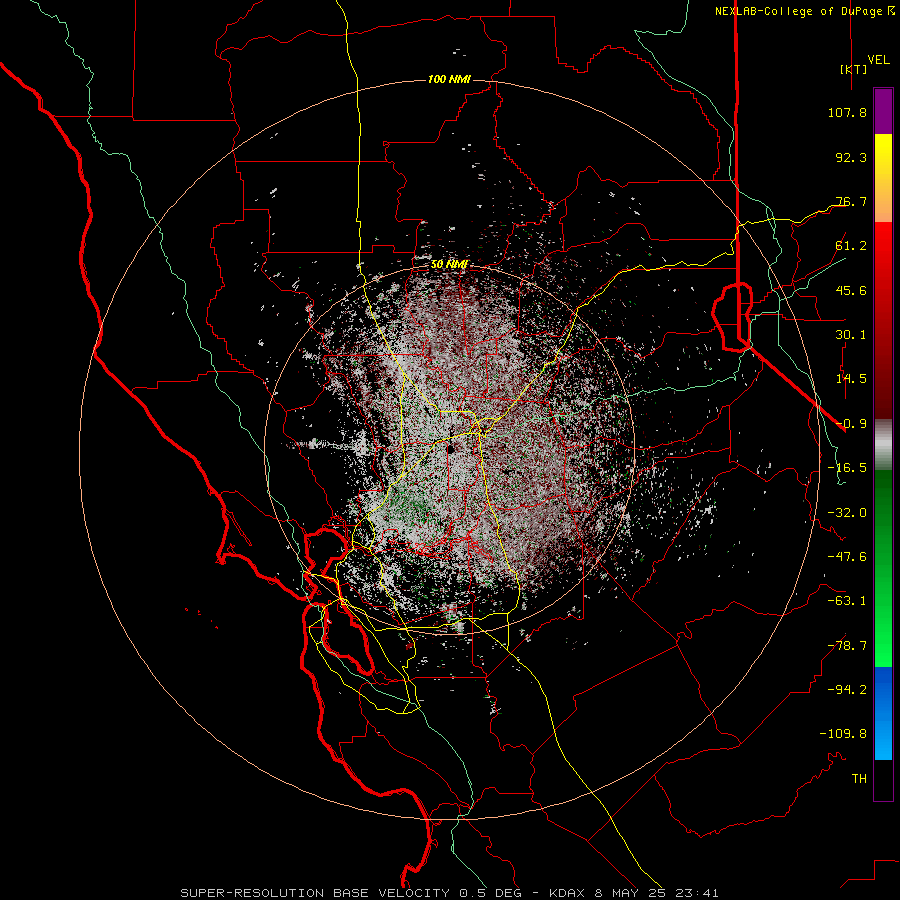
Task: Click the -63.1 velocity scale value
Action: click(847, 601)
